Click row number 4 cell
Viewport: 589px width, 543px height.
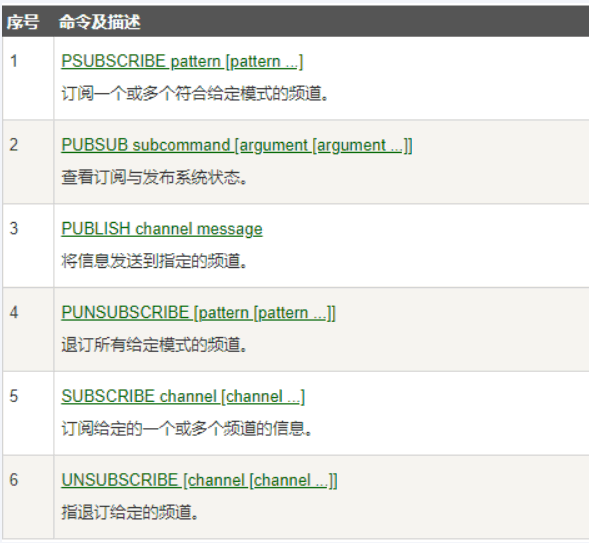tap(28, 329)
